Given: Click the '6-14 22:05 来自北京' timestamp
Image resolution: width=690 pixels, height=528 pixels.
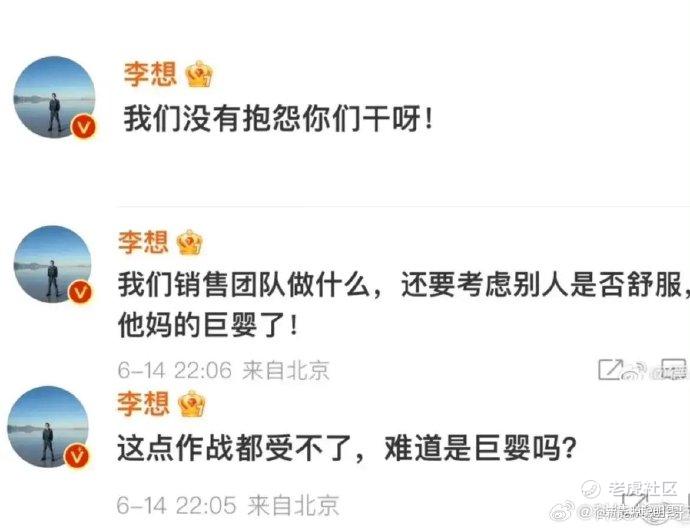Looking at the screenshot, I should coord(228,505).
